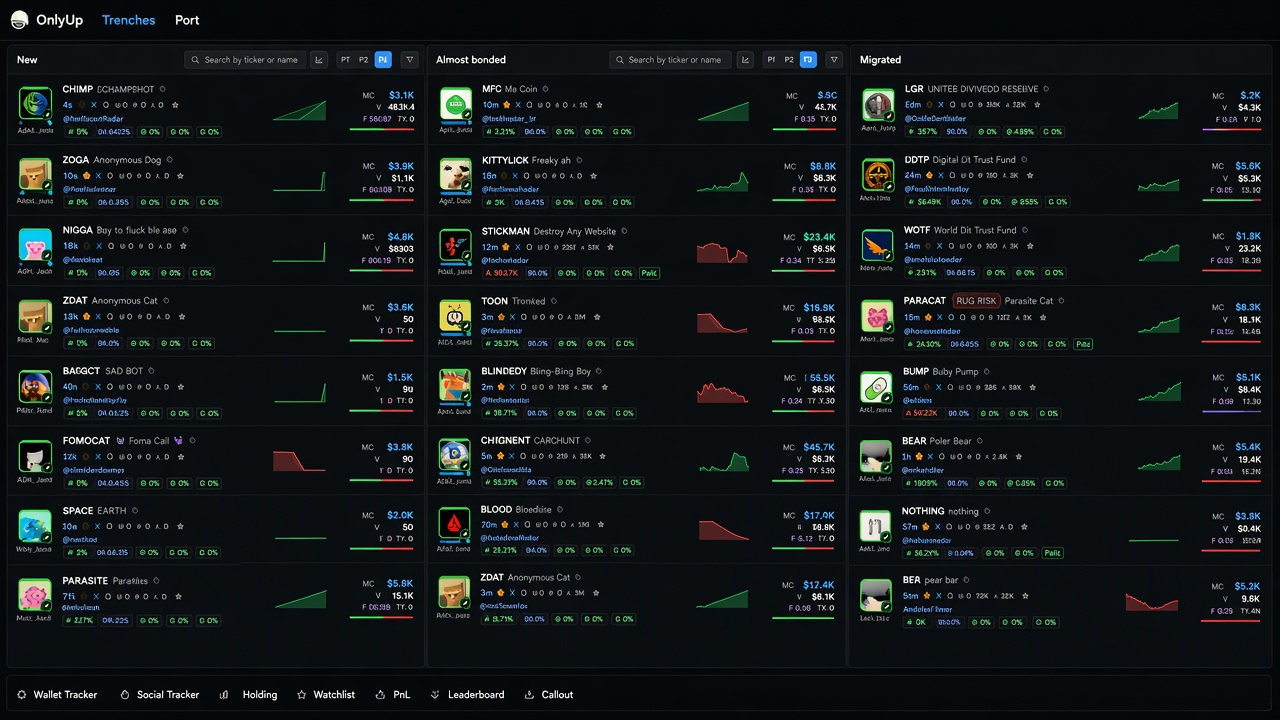
Task: Click copy icon beside STICKMAN Destroy Any Website
Action: click(x=626, y=231)
